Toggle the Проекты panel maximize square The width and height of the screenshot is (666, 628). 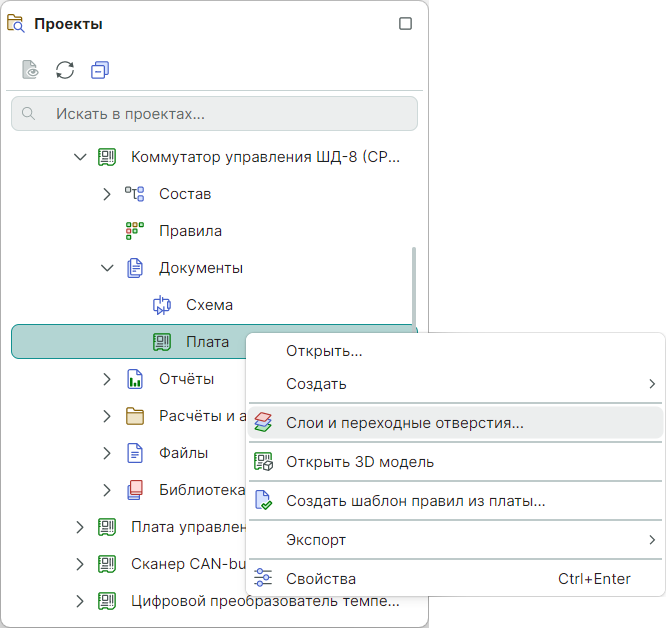point(405,24)
